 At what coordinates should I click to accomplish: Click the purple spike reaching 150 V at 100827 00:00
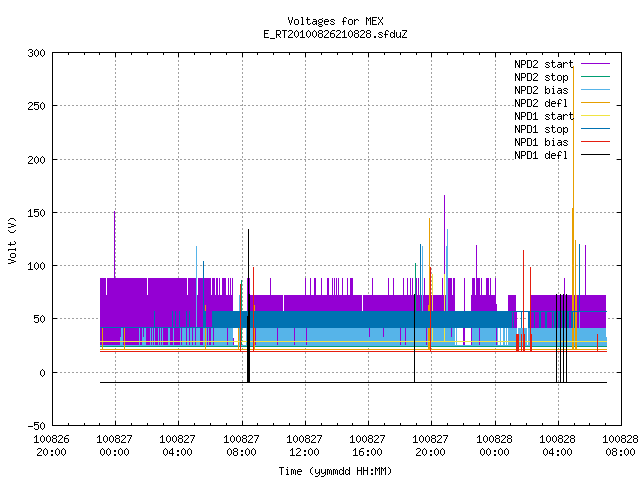115,245
